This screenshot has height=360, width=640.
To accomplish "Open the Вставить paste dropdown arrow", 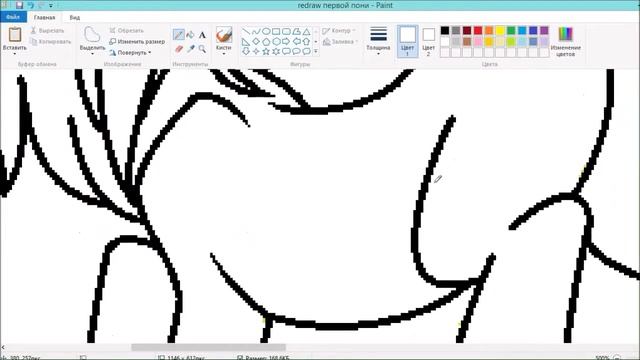I will click(x=15, y=53).
